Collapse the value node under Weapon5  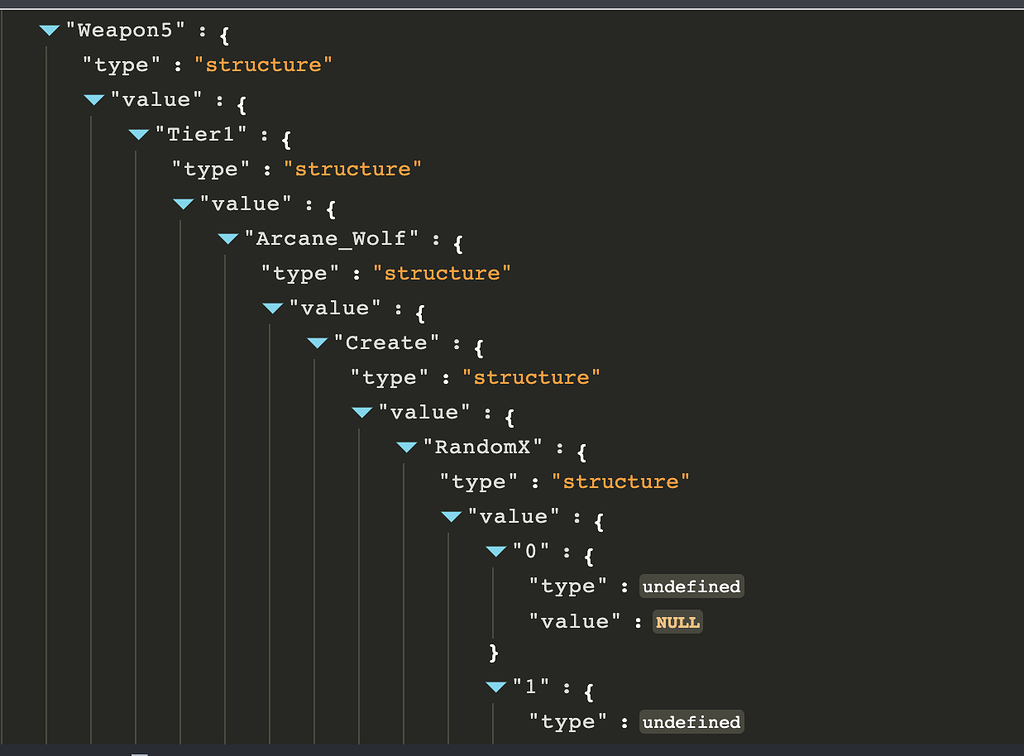(x=93, y=99)
